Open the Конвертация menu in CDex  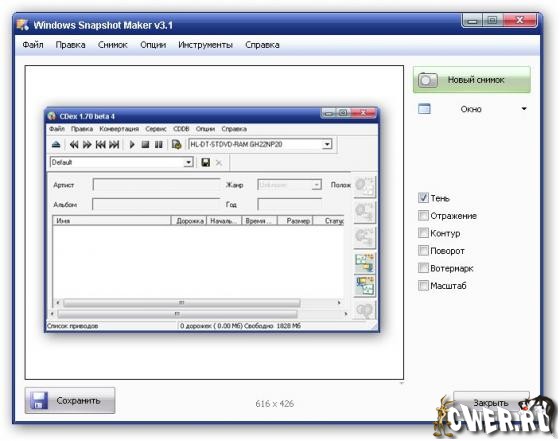pyautogui.click(x=119, y=129)
